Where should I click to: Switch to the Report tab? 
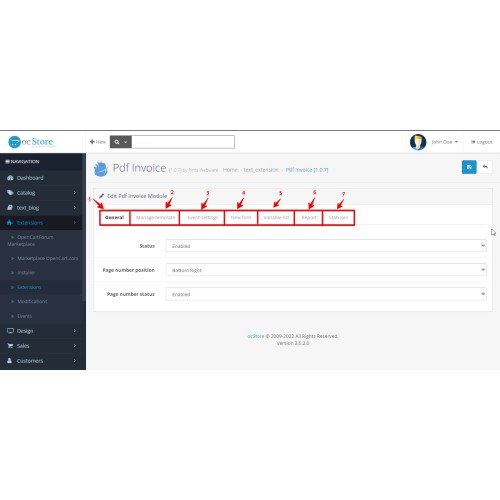click(309, 218)
